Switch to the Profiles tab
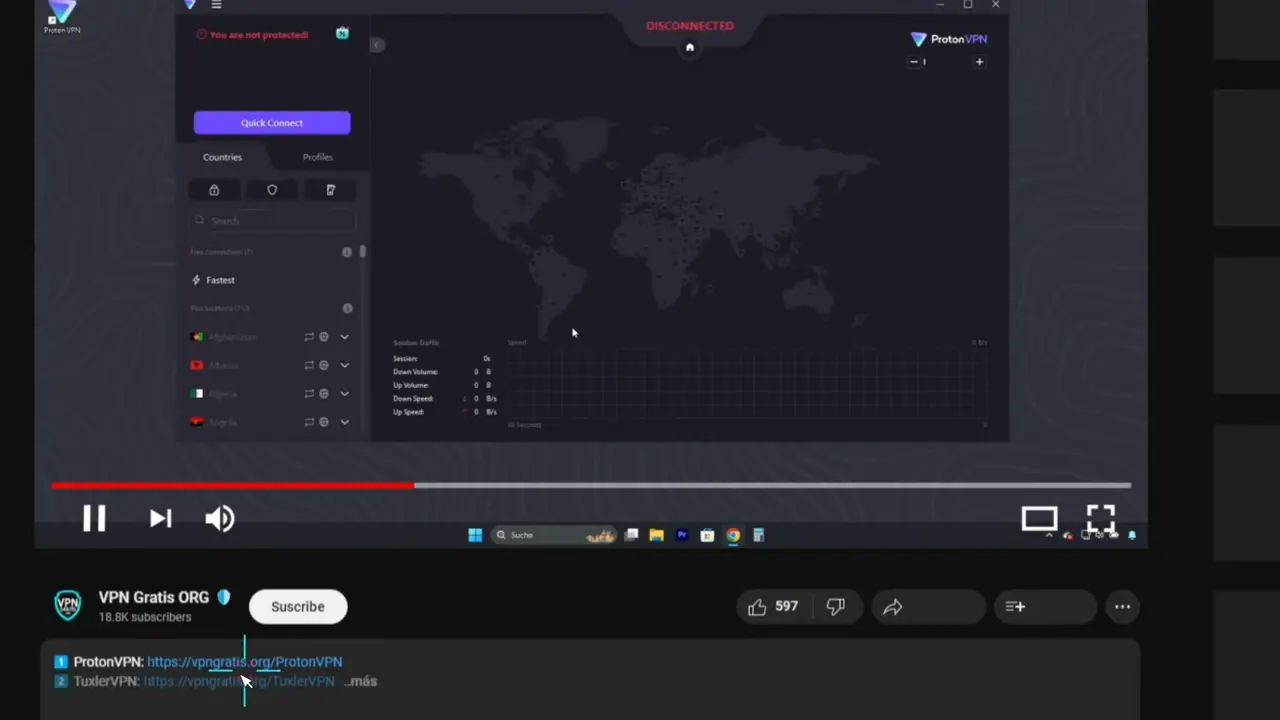This screenshot has height=720, width=1280. coord(318,157)
